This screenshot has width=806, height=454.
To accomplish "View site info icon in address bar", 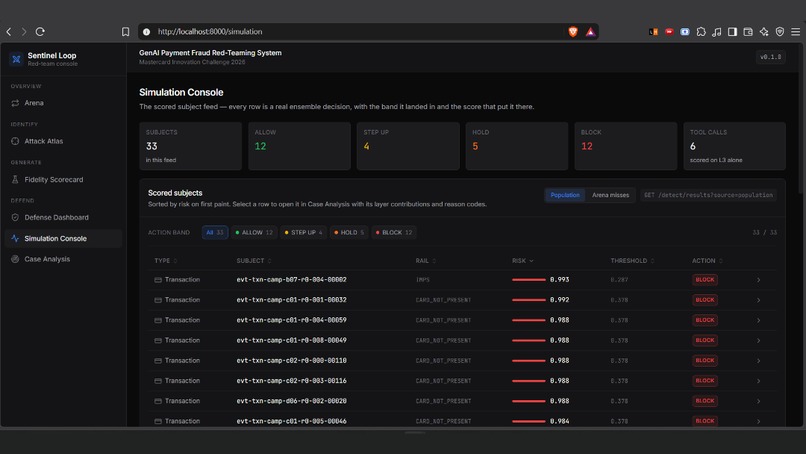I will point(146,32).
